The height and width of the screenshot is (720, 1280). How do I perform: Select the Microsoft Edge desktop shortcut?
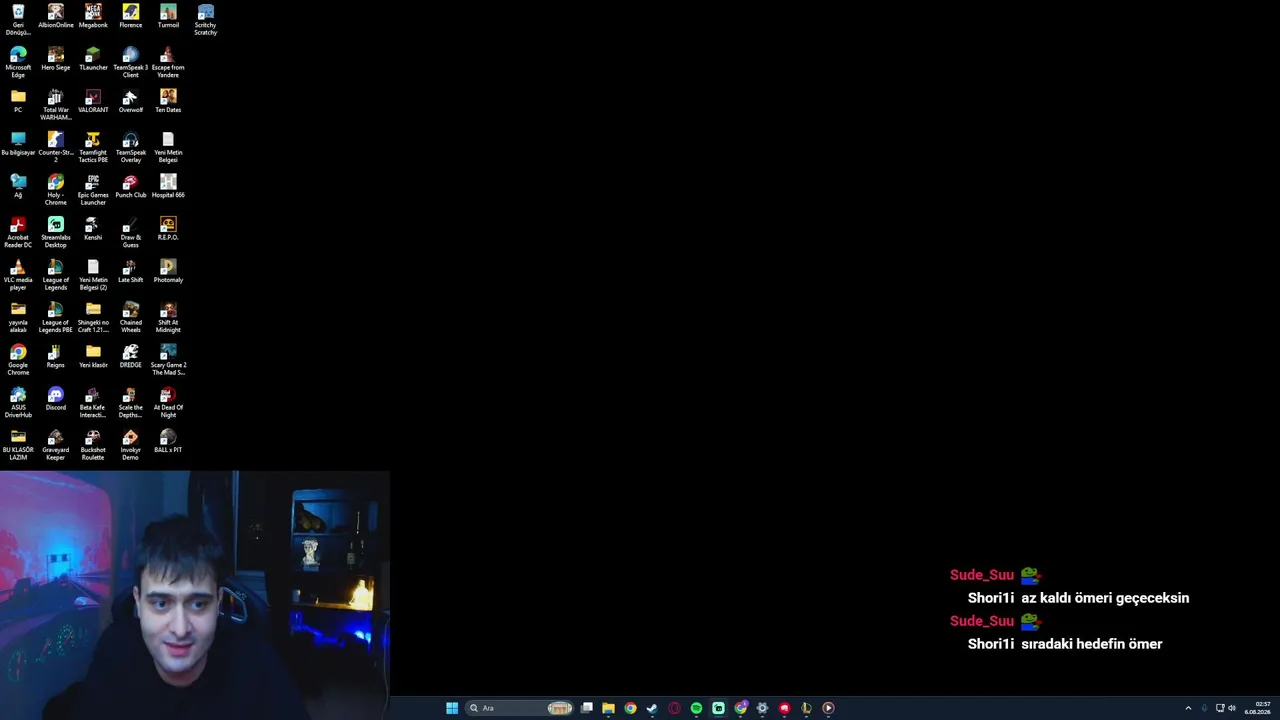18,61
